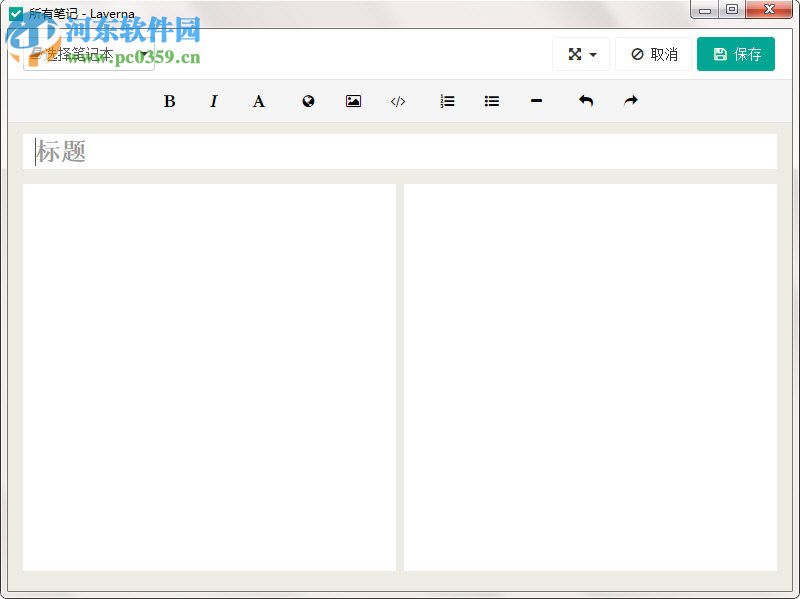Click the Laverna app icon in the title bar
The height and width of the screenshot is (599, 800).
coord(16,13)
